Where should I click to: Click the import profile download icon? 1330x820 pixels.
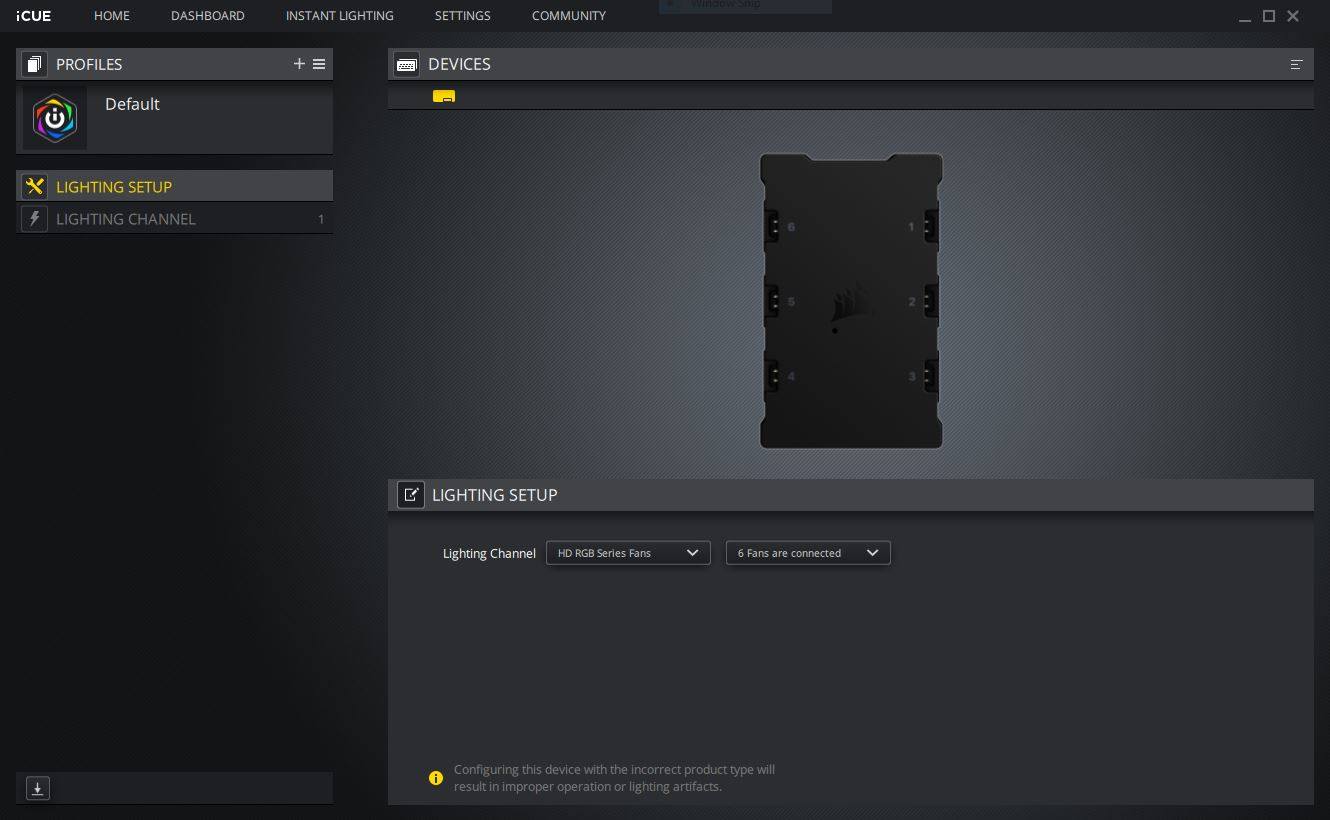coord(37,789)
